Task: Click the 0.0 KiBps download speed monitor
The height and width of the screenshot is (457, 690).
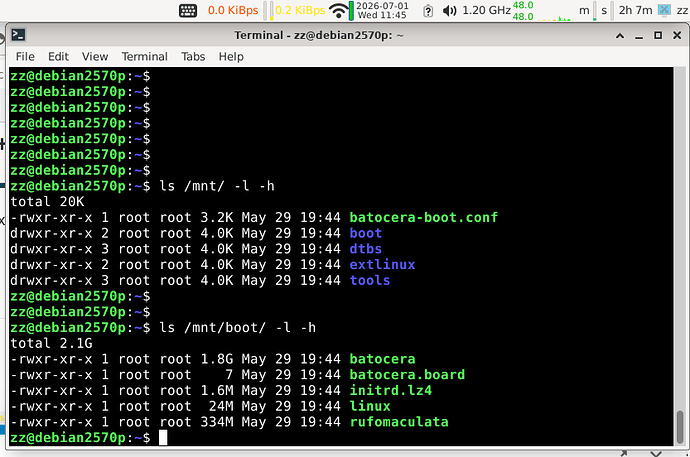Action: point(233,10)
